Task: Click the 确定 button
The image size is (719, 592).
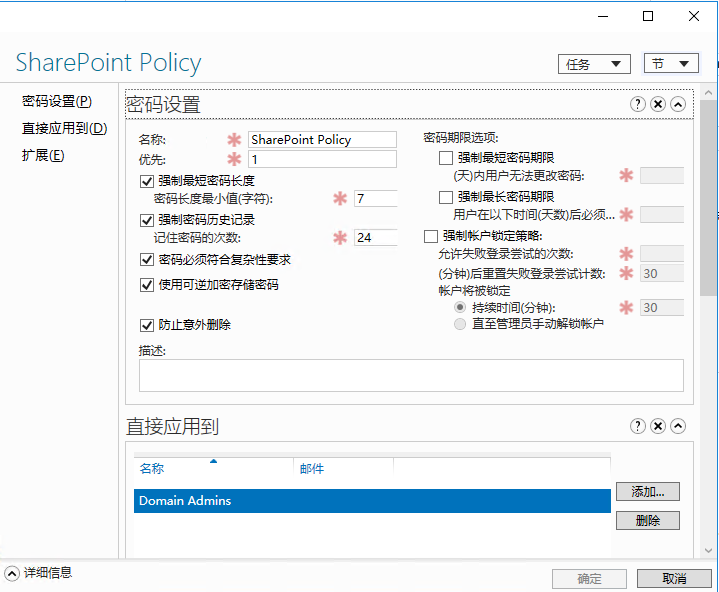Action: 589,579
